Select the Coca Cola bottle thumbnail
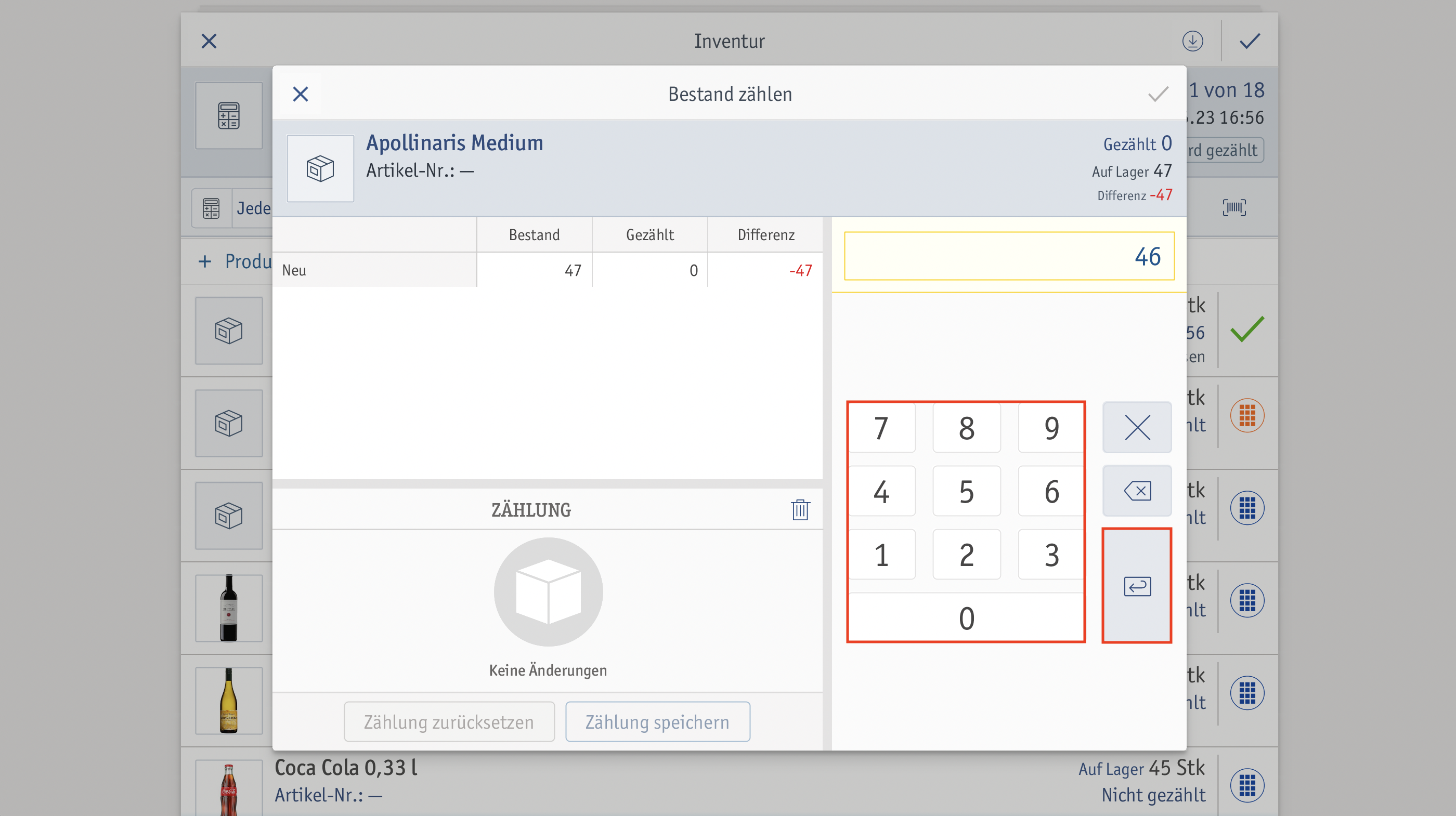The height and width of the screenshot is (816, 1456). tap(229, 788)
